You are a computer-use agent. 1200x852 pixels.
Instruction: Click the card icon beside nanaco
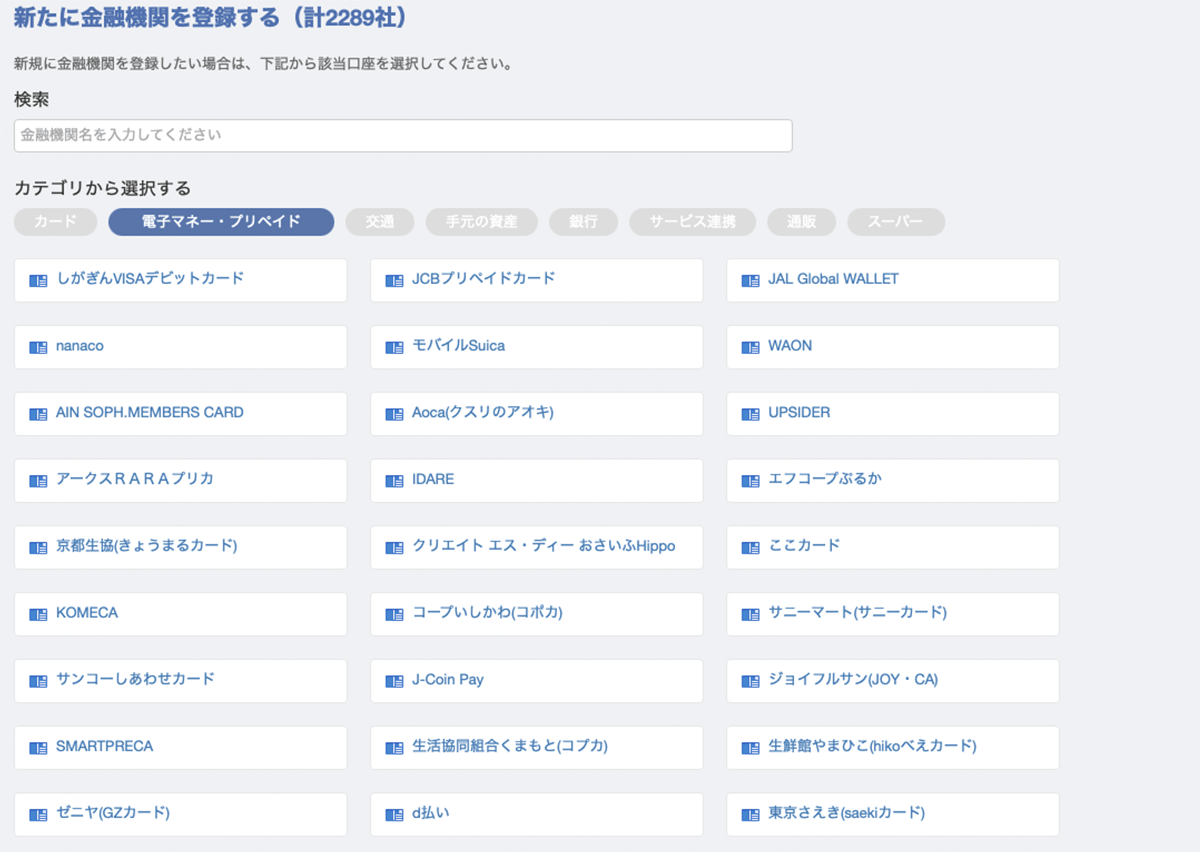coord(39,347)
